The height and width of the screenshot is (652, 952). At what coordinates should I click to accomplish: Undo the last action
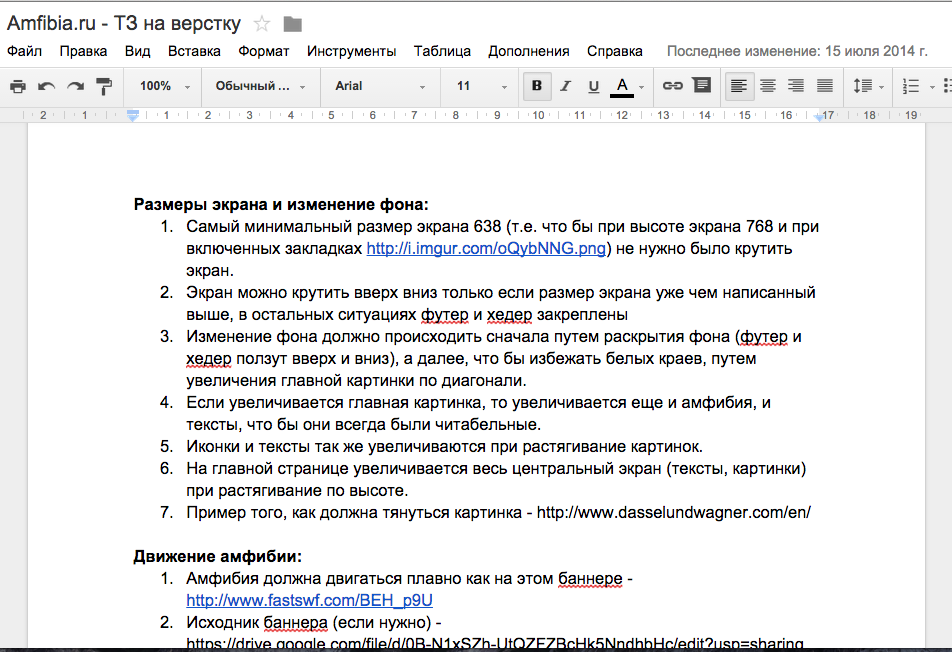click(47, 86)
